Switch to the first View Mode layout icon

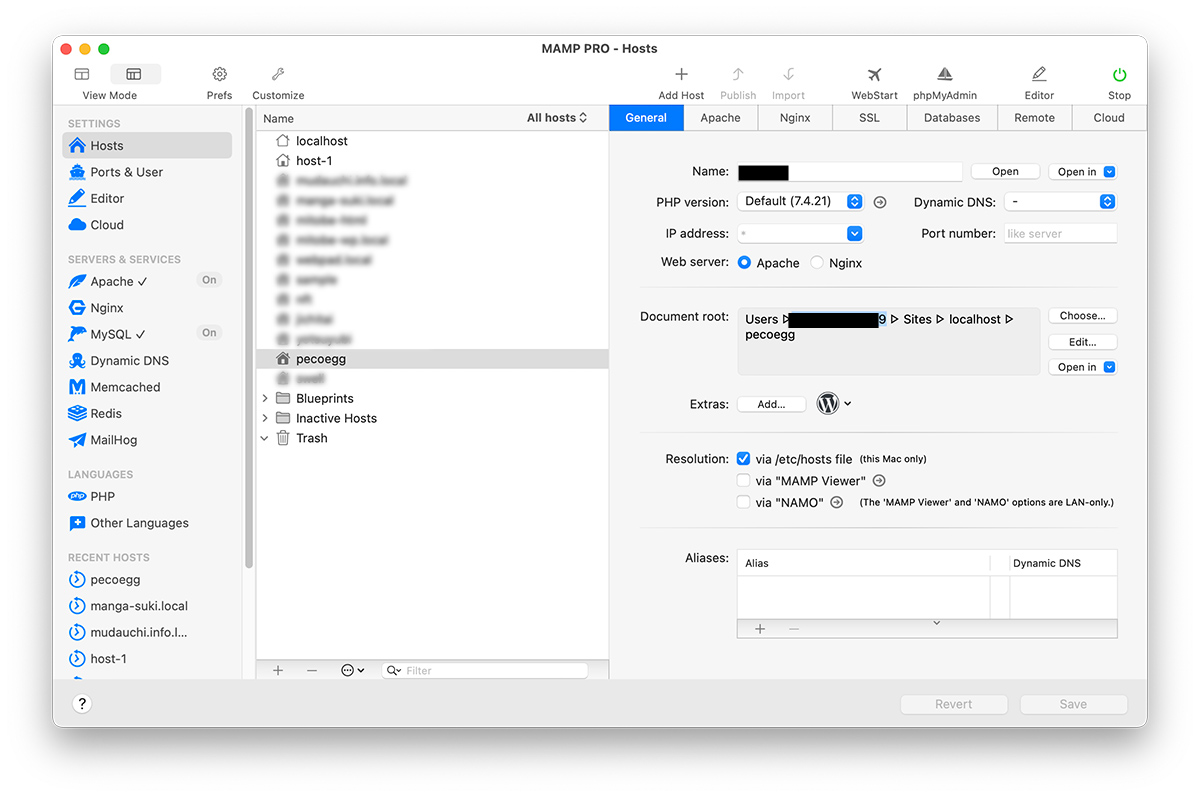point(82,74)
